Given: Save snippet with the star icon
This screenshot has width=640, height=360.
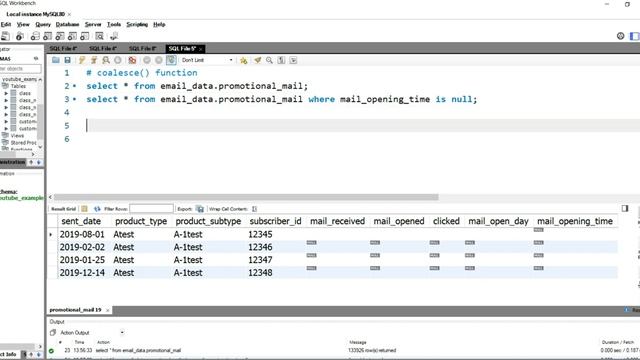Looking at the screenshot, I should [244, 60].
